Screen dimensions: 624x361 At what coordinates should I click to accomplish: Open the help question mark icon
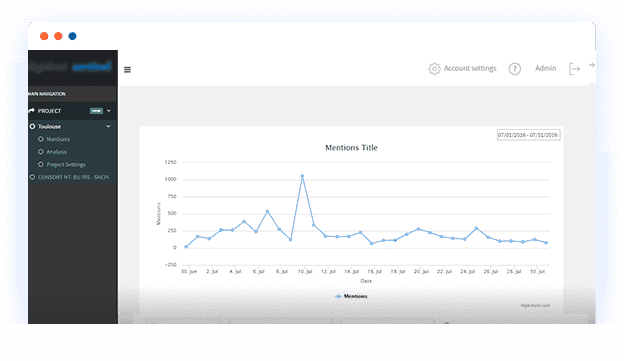[515, 69]
